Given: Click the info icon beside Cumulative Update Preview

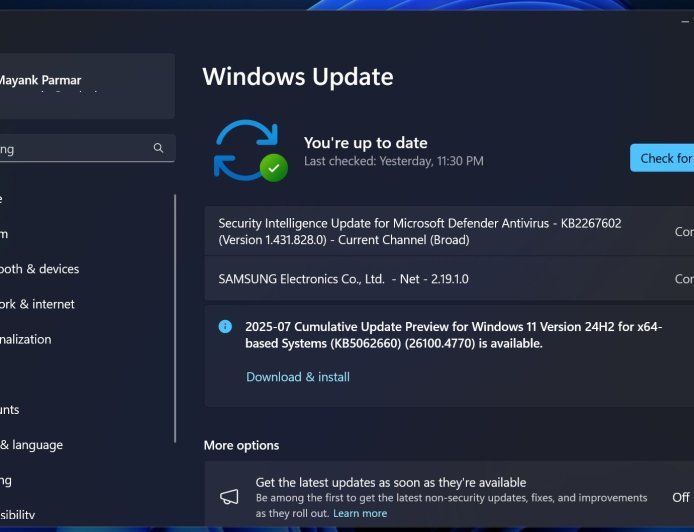Looking at the screenshot, I should click(x=225, y=327).
